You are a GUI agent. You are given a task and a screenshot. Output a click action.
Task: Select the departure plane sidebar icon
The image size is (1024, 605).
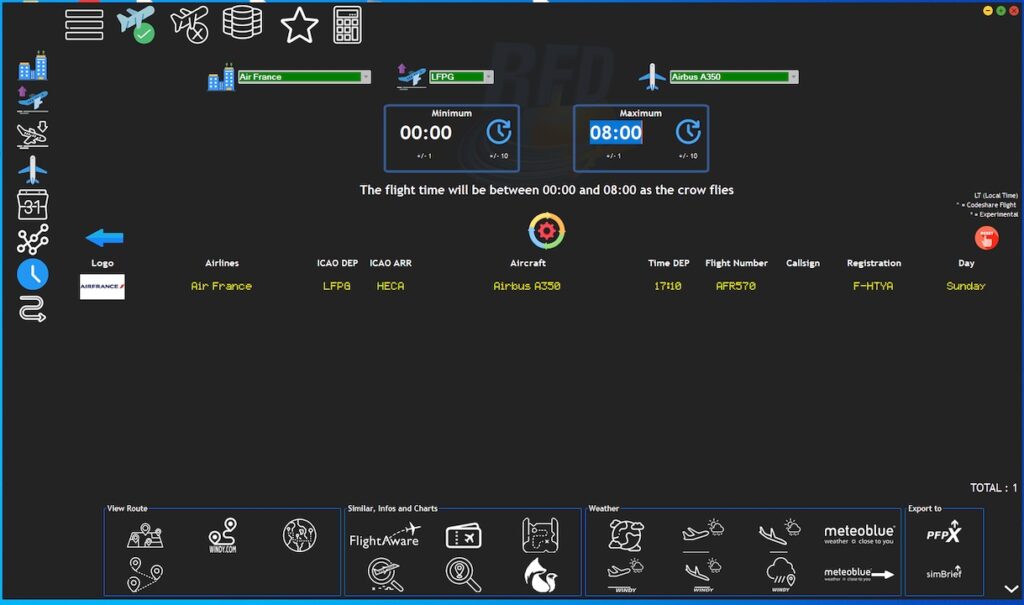[33, 99]
